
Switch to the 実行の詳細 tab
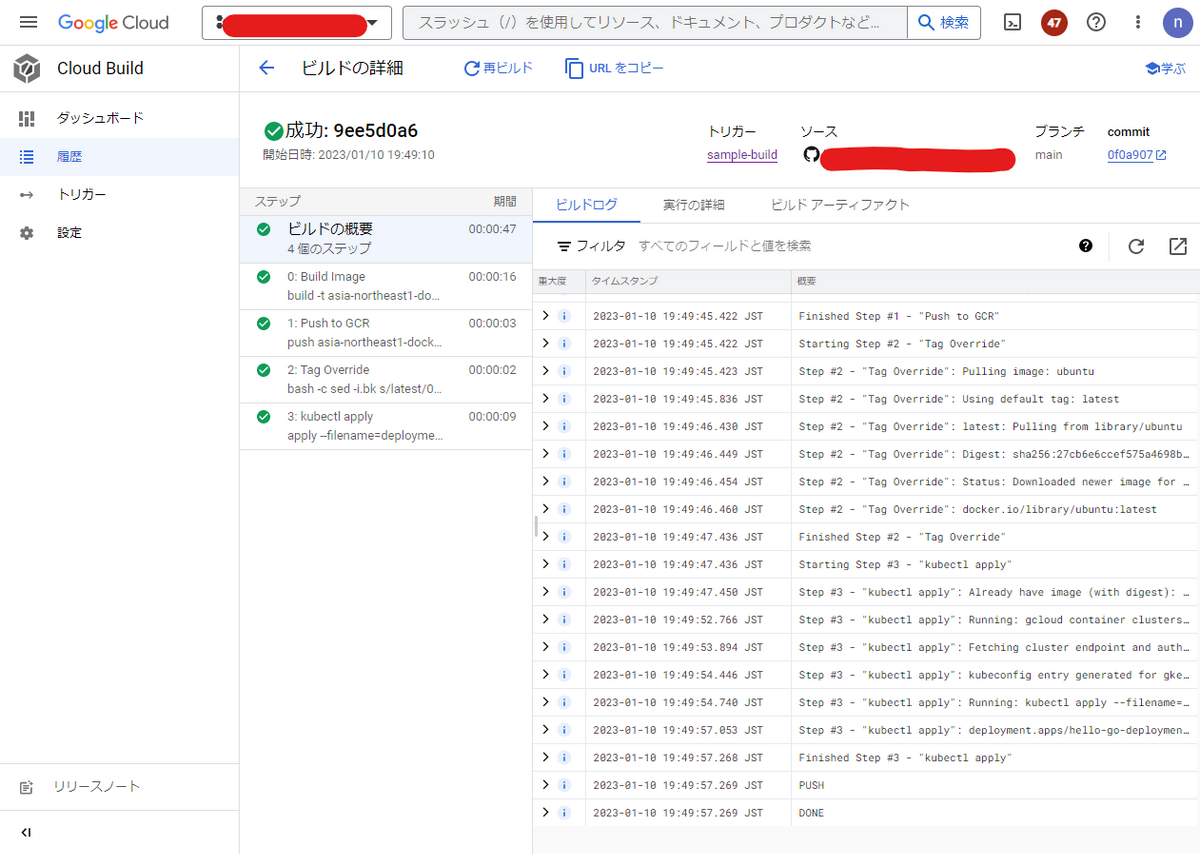(694, 205)
